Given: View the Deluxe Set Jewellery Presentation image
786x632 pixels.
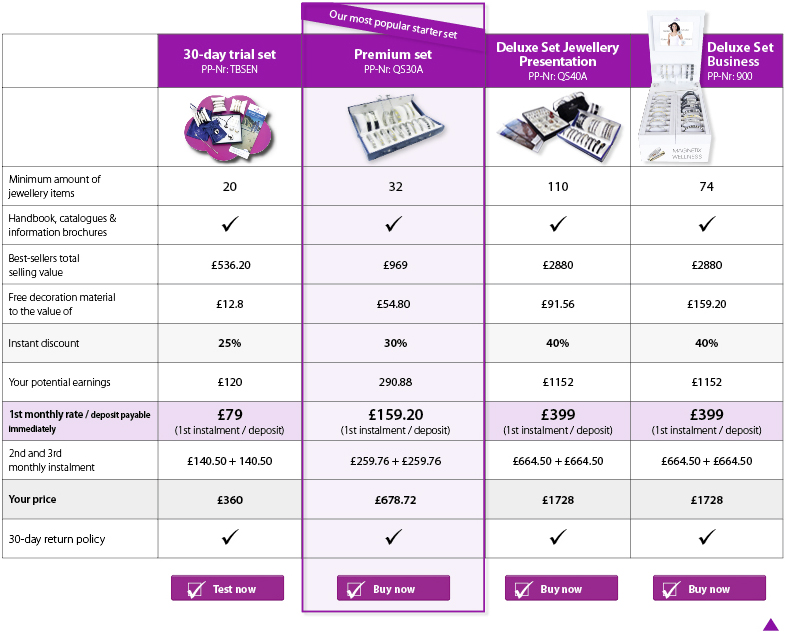Looking at the screenshot, I should click(559, 127).
